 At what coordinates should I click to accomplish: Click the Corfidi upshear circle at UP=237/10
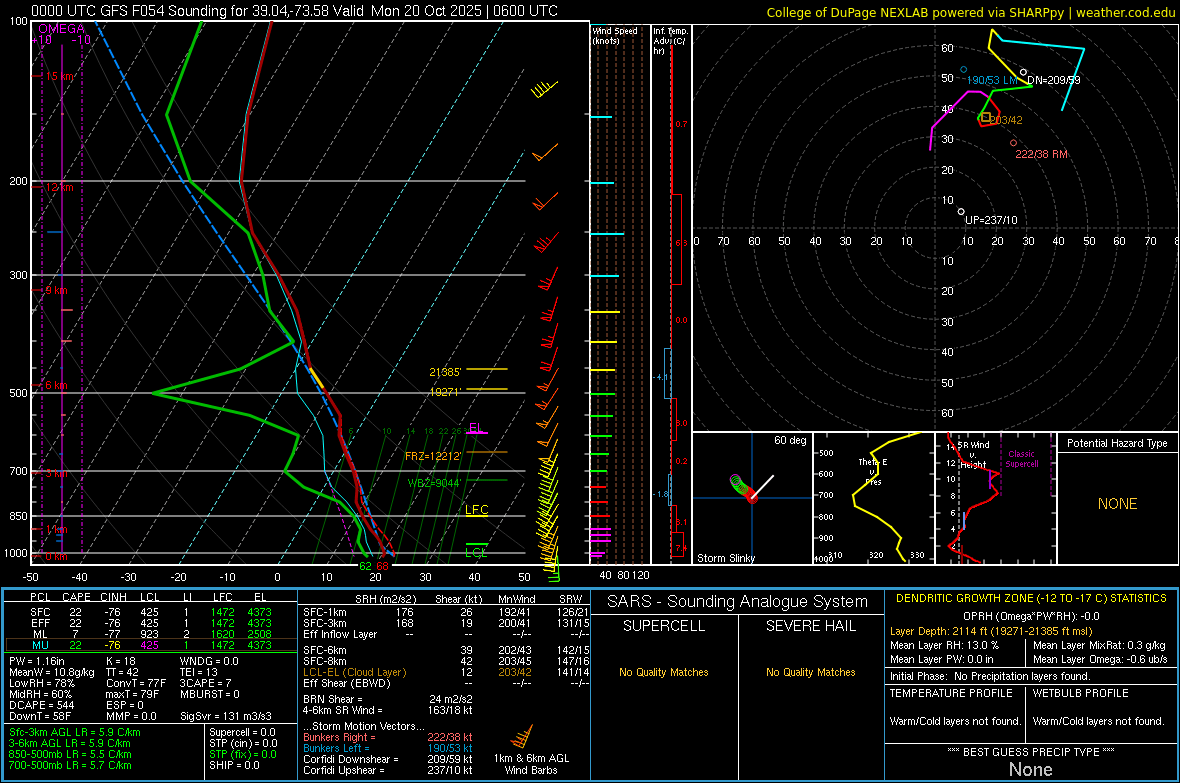pos(961,212)
